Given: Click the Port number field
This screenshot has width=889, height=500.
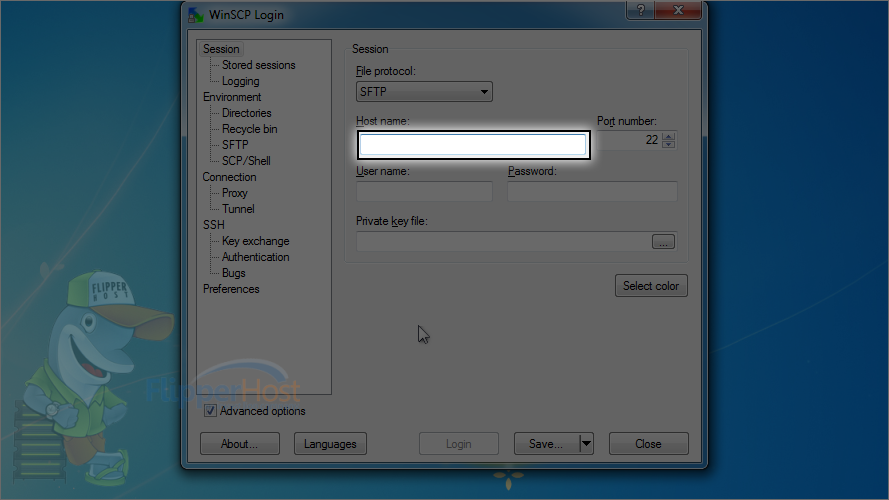Looking at the screenshot, I should click(629, 140).
